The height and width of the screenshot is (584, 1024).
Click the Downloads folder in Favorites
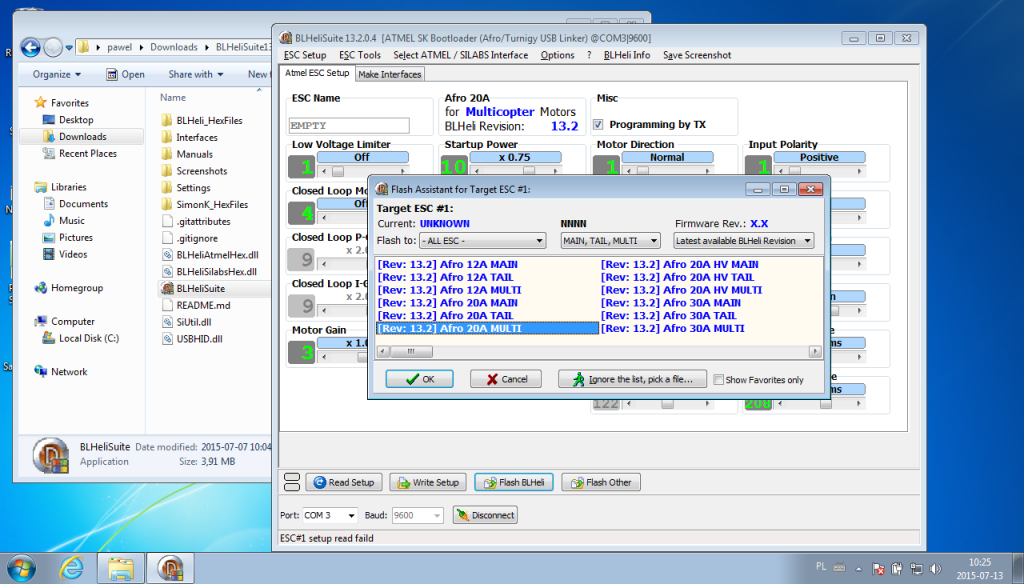pos(82,137)
